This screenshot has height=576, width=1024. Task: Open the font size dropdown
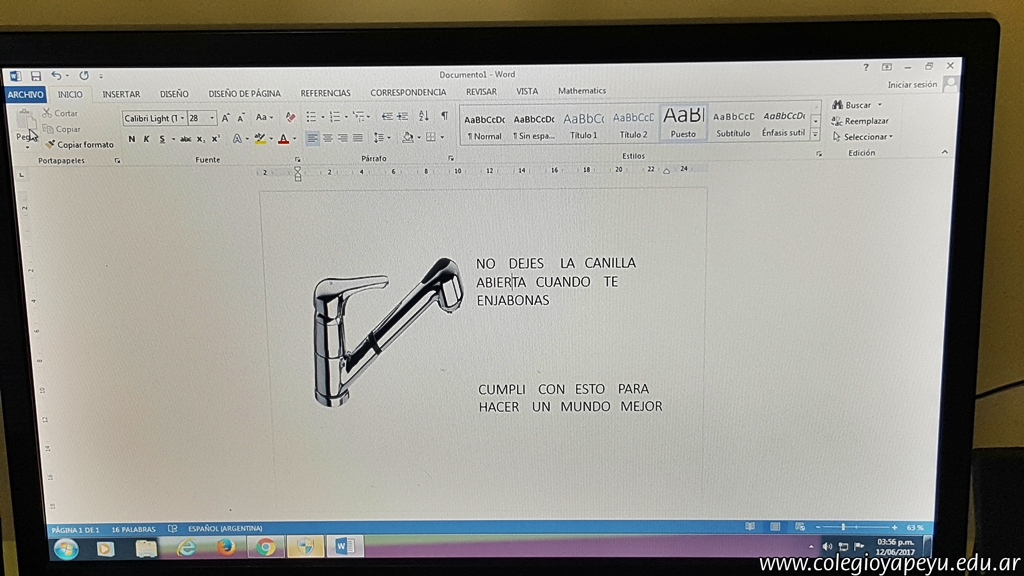212,118
